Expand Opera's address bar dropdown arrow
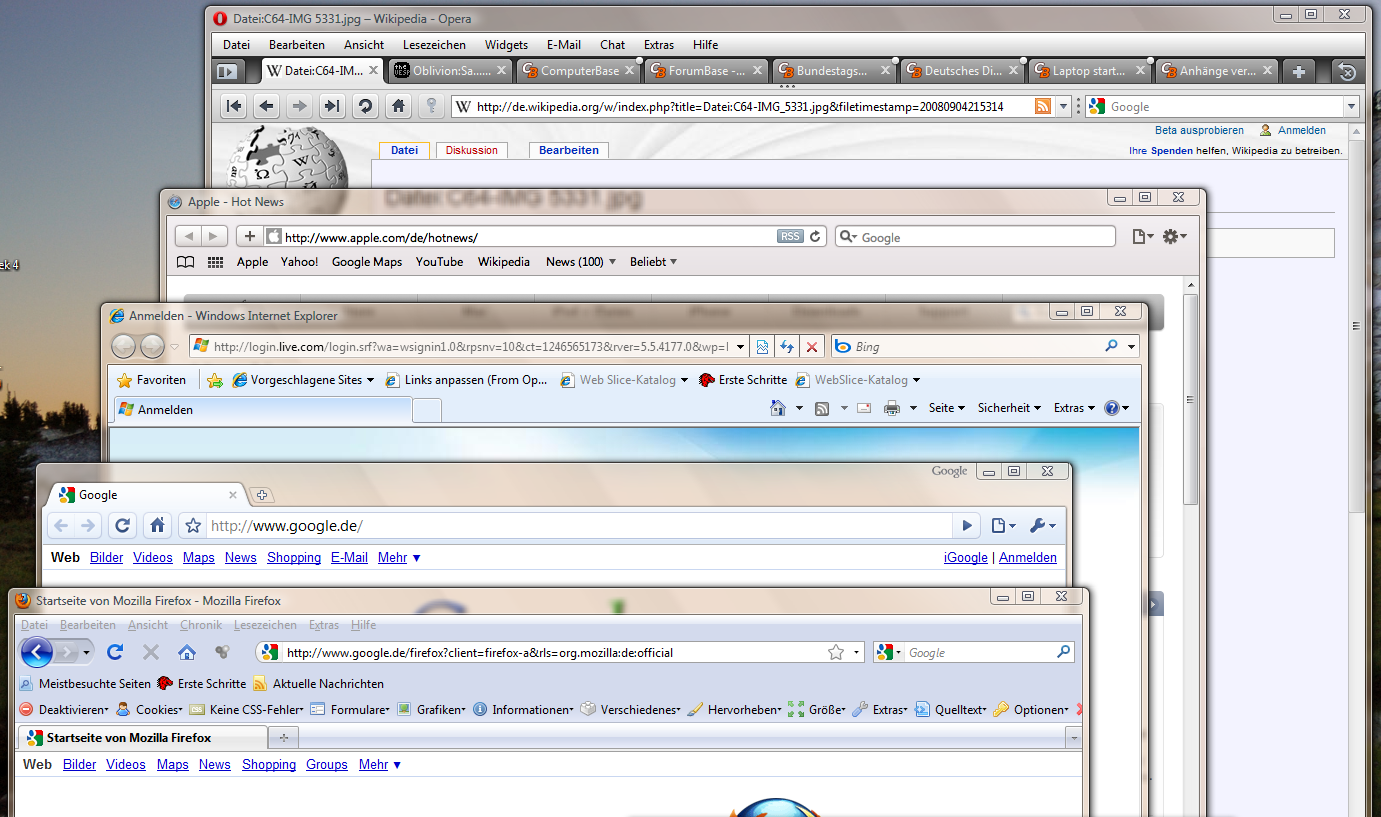This screenshot has width=1381, height=817. pyautogui.click(x=1064, y=106)
